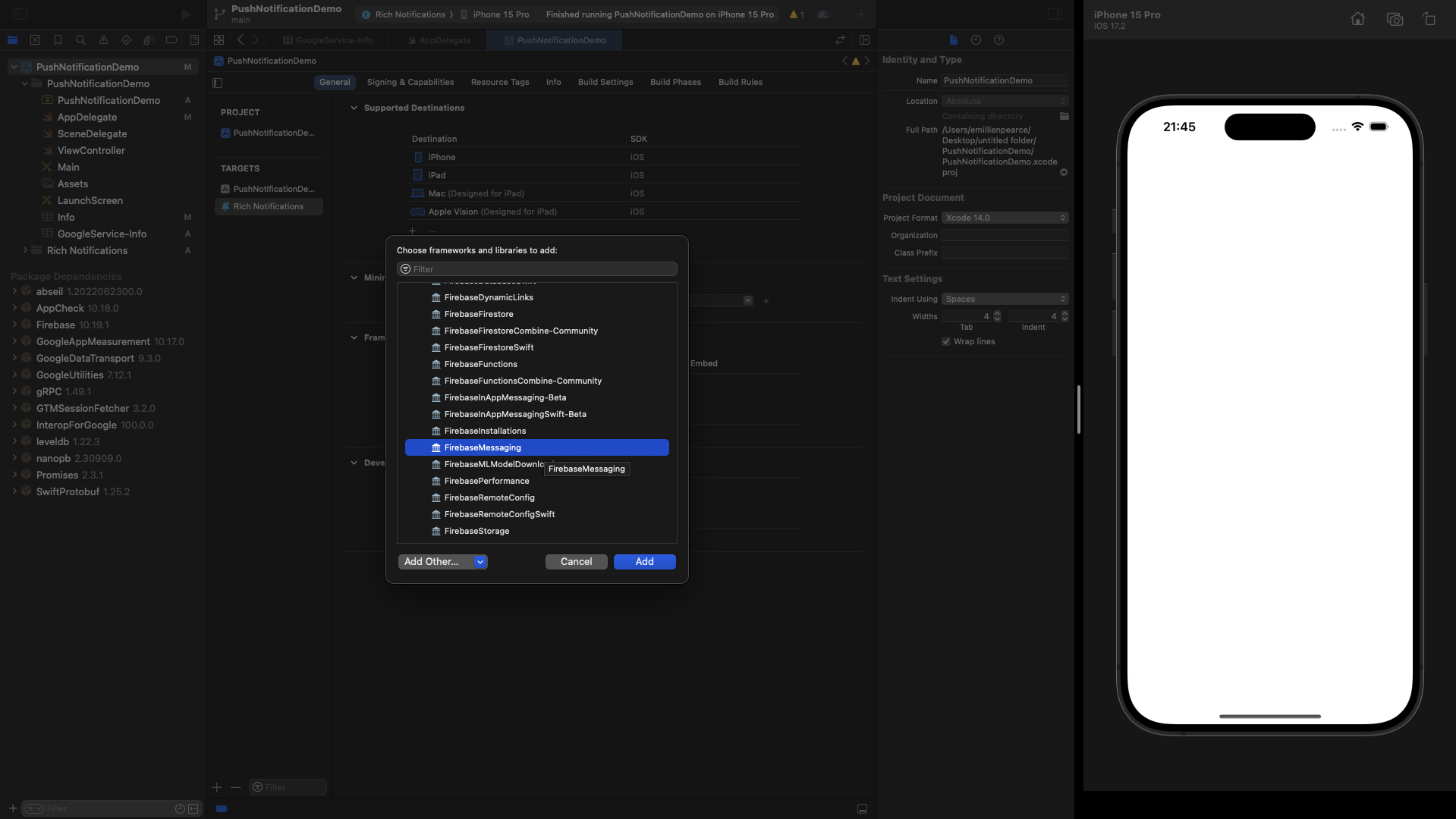
Task: Focus the frameworks Filter field
Action: (x=537, y=269)
